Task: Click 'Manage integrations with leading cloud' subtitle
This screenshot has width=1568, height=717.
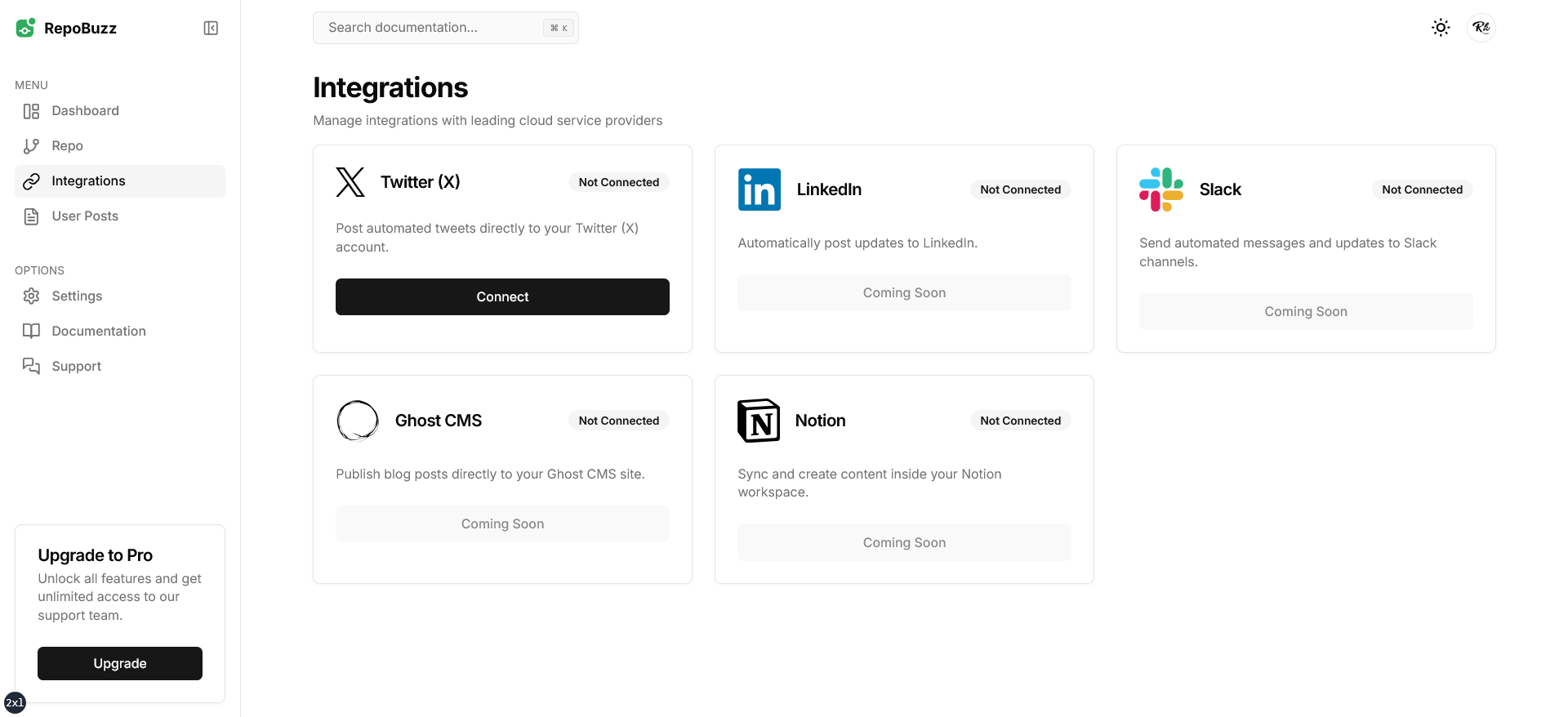Action: click(488, 121)
